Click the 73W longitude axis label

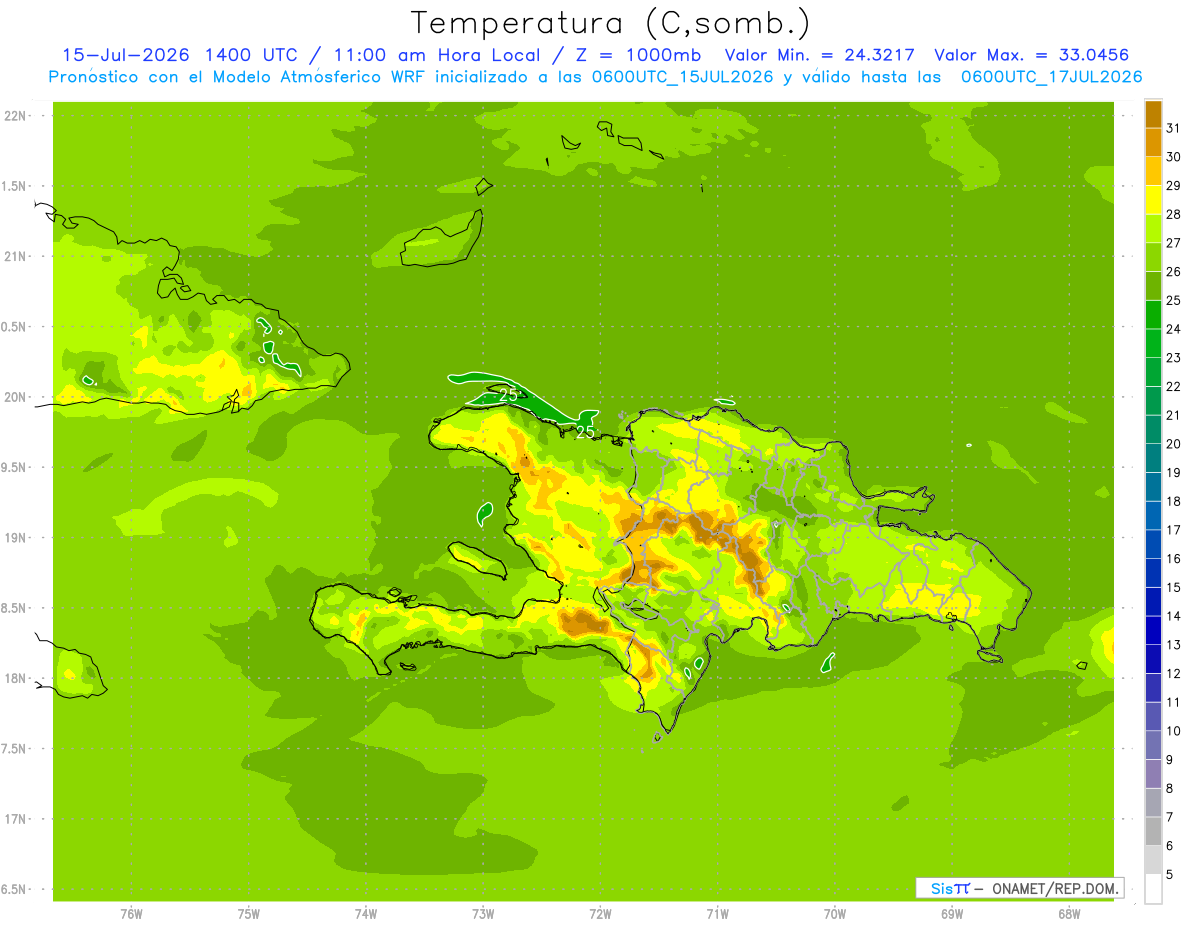(x=483, y=913)
